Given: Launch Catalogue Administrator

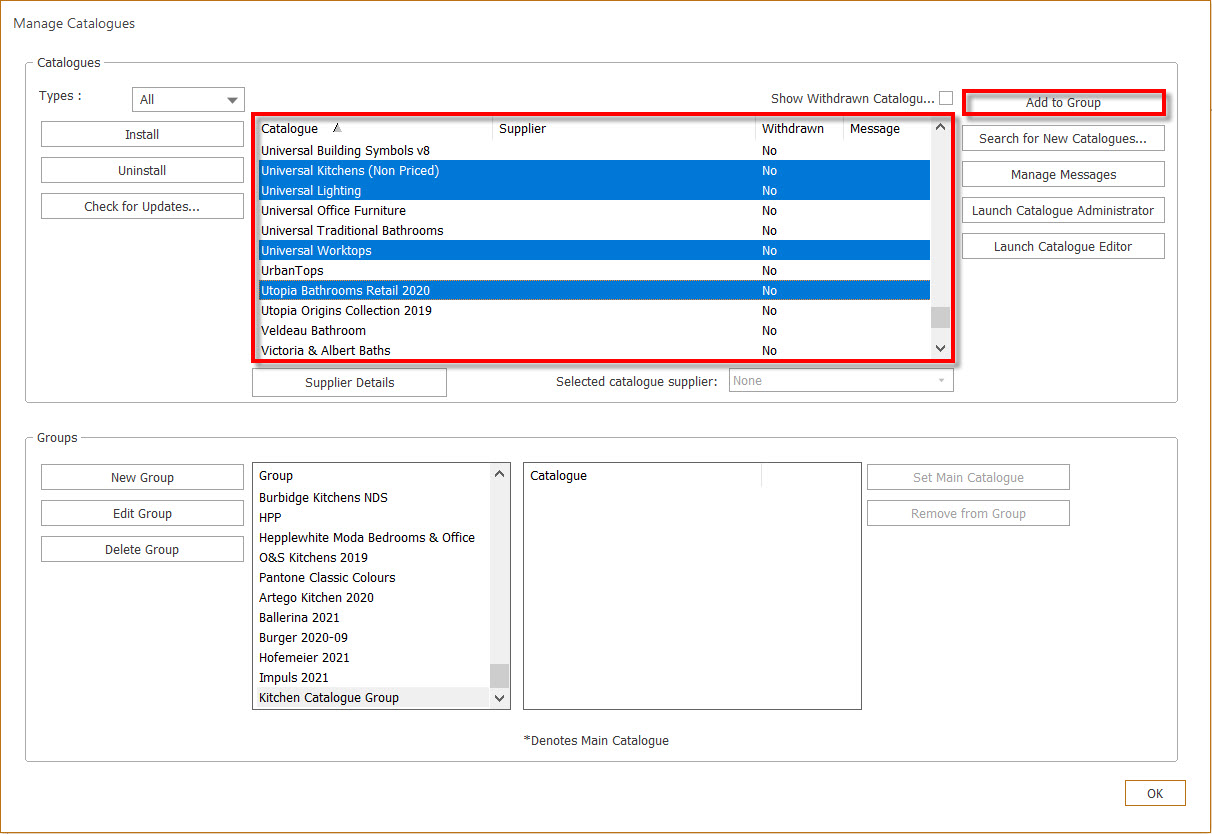Looking at the screenshot, I should (1063, 211).
